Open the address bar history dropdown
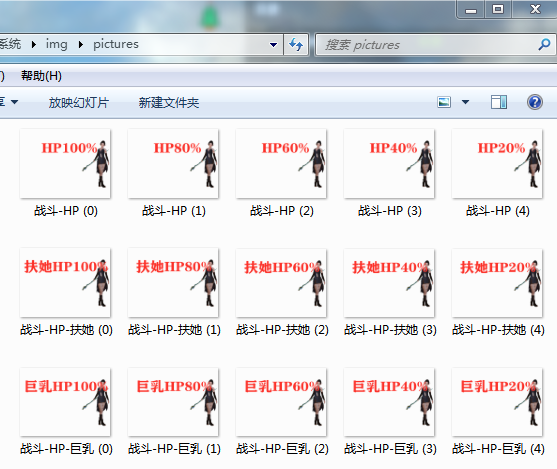 [273, 45]
